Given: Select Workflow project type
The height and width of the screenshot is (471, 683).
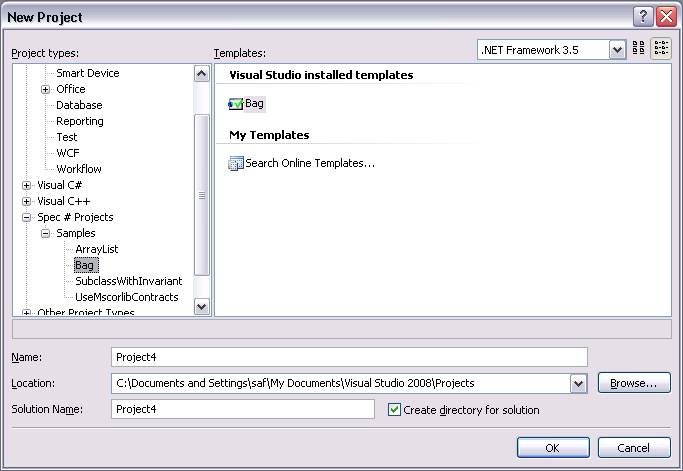Looking at the screenshot, I should coord(78,169).
